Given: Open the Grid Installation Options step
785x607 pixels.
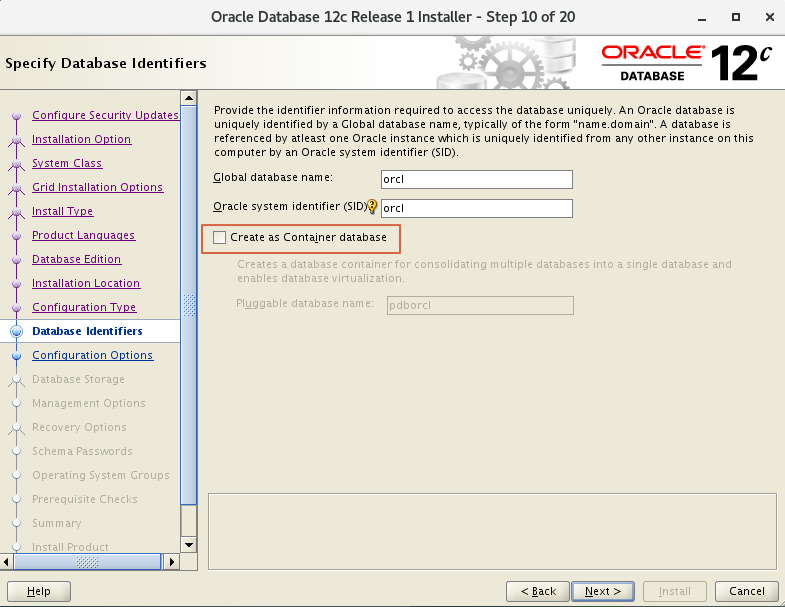Looking at the screenshot, I should [x=97, y=187].
